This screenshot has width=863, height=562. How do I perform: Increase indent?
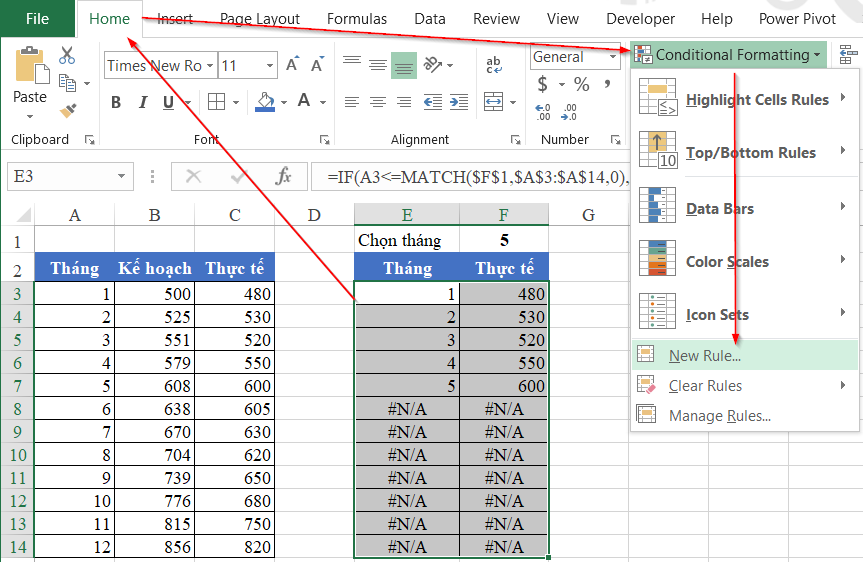pos(459,102)
